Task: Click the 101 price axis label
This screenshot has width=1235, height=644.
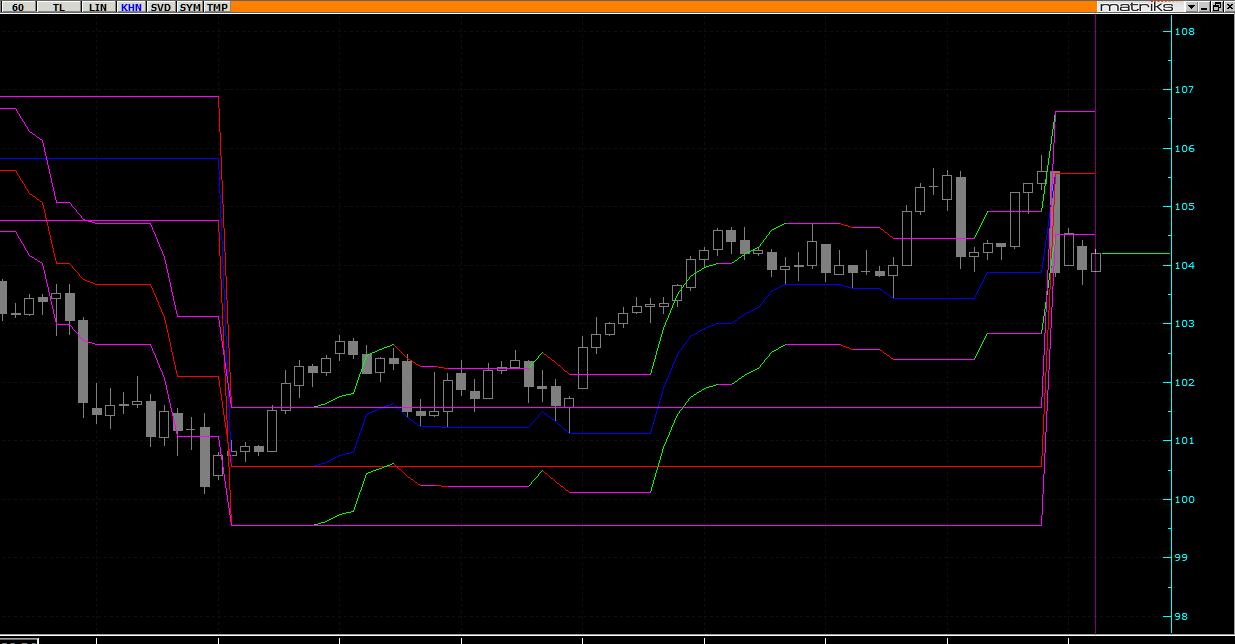Action: click(x=1185, y=441)
